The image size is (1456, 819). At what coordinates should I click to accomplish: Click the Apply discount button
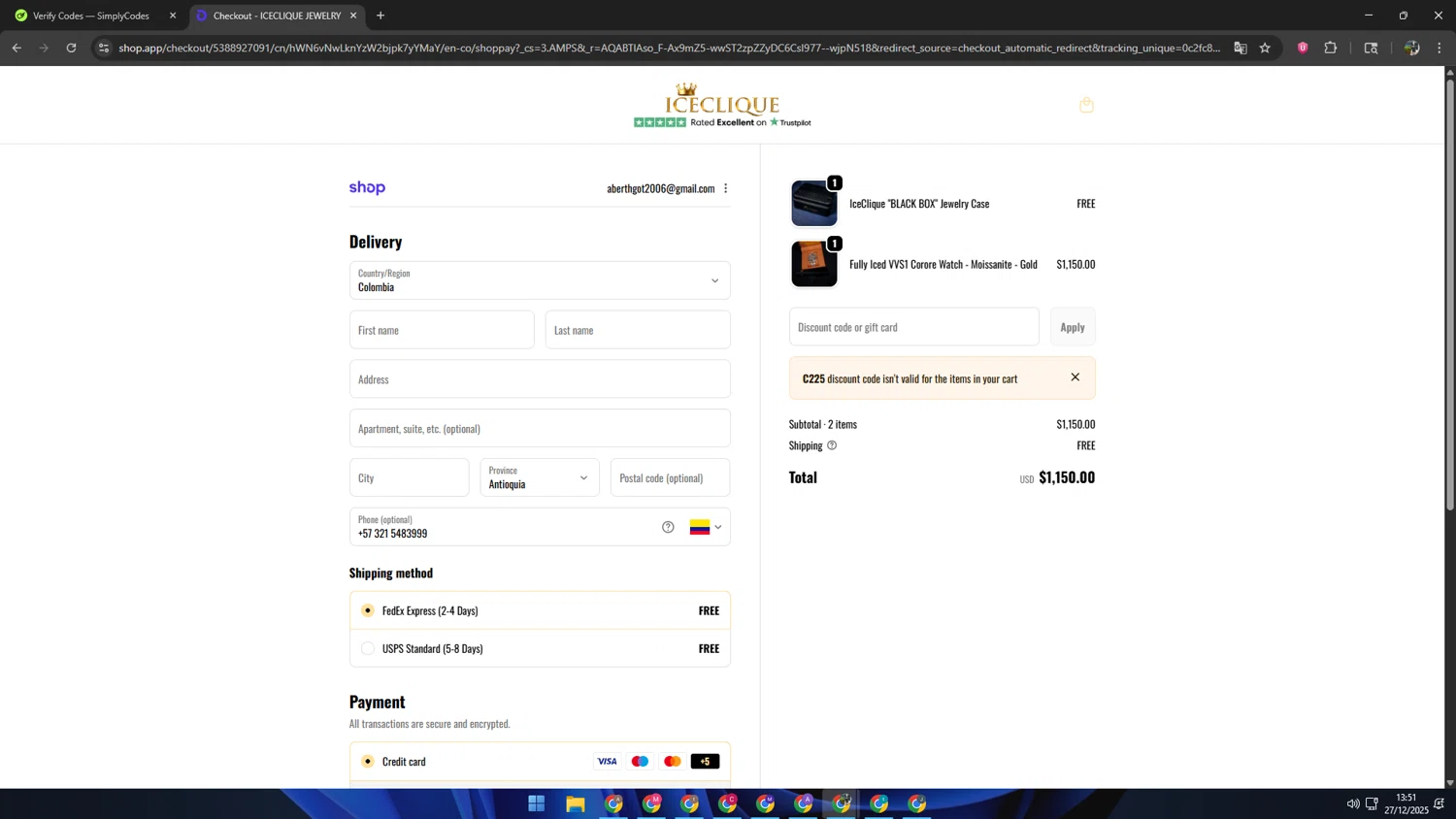pos(1072,327)
